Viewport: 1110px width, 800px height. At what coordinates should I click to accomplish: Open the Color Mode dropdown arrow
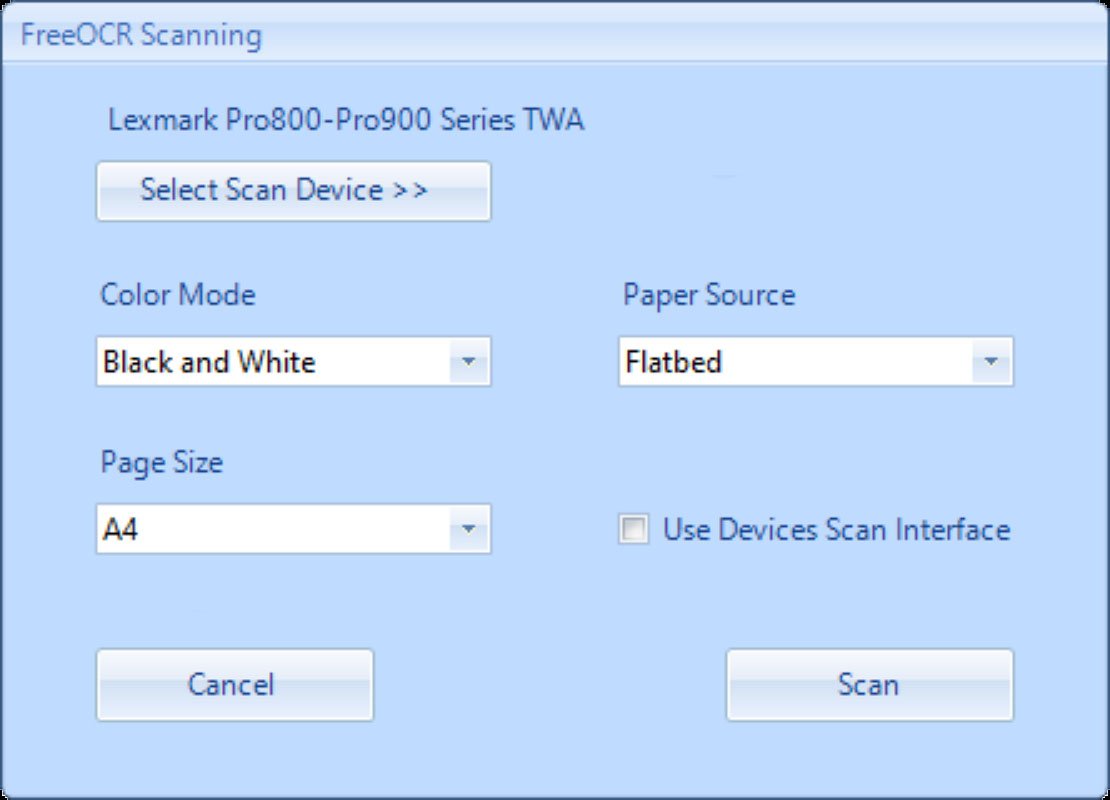click(470, 362)
